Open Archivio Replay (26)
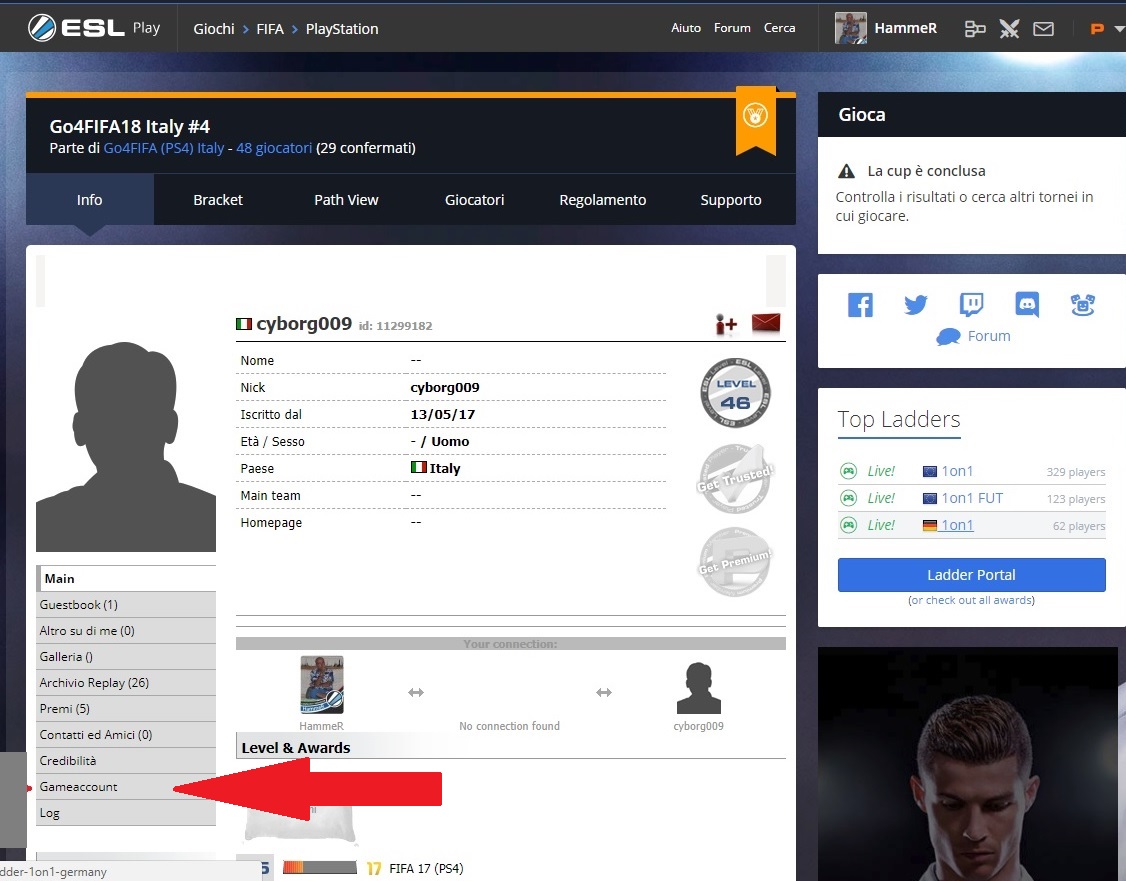 126,683
